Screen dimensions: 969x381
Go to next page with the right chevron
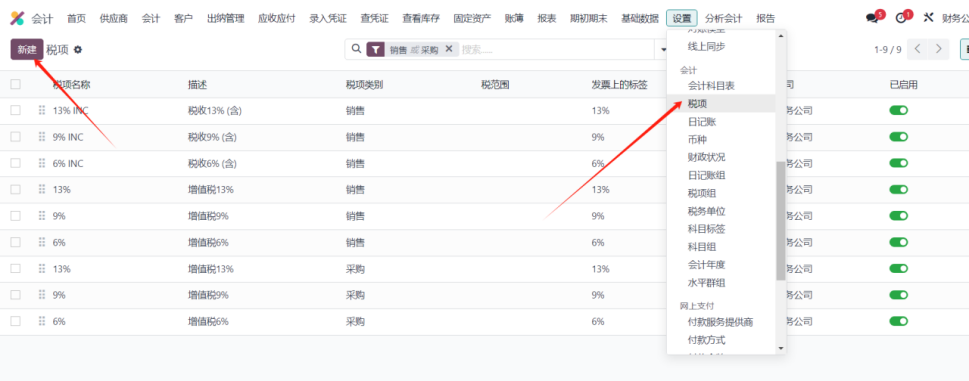939,49
